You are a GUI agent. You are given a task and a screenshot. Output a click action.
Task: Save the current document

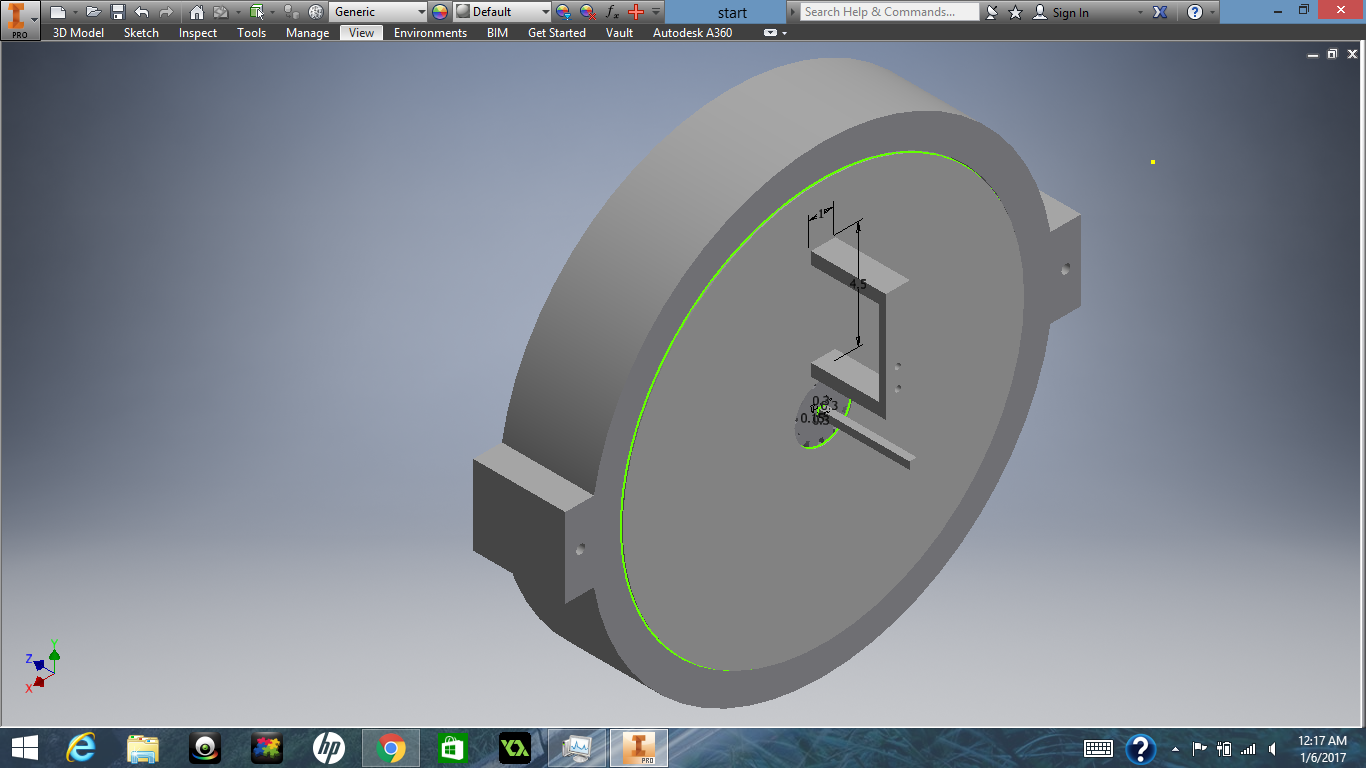118,12
